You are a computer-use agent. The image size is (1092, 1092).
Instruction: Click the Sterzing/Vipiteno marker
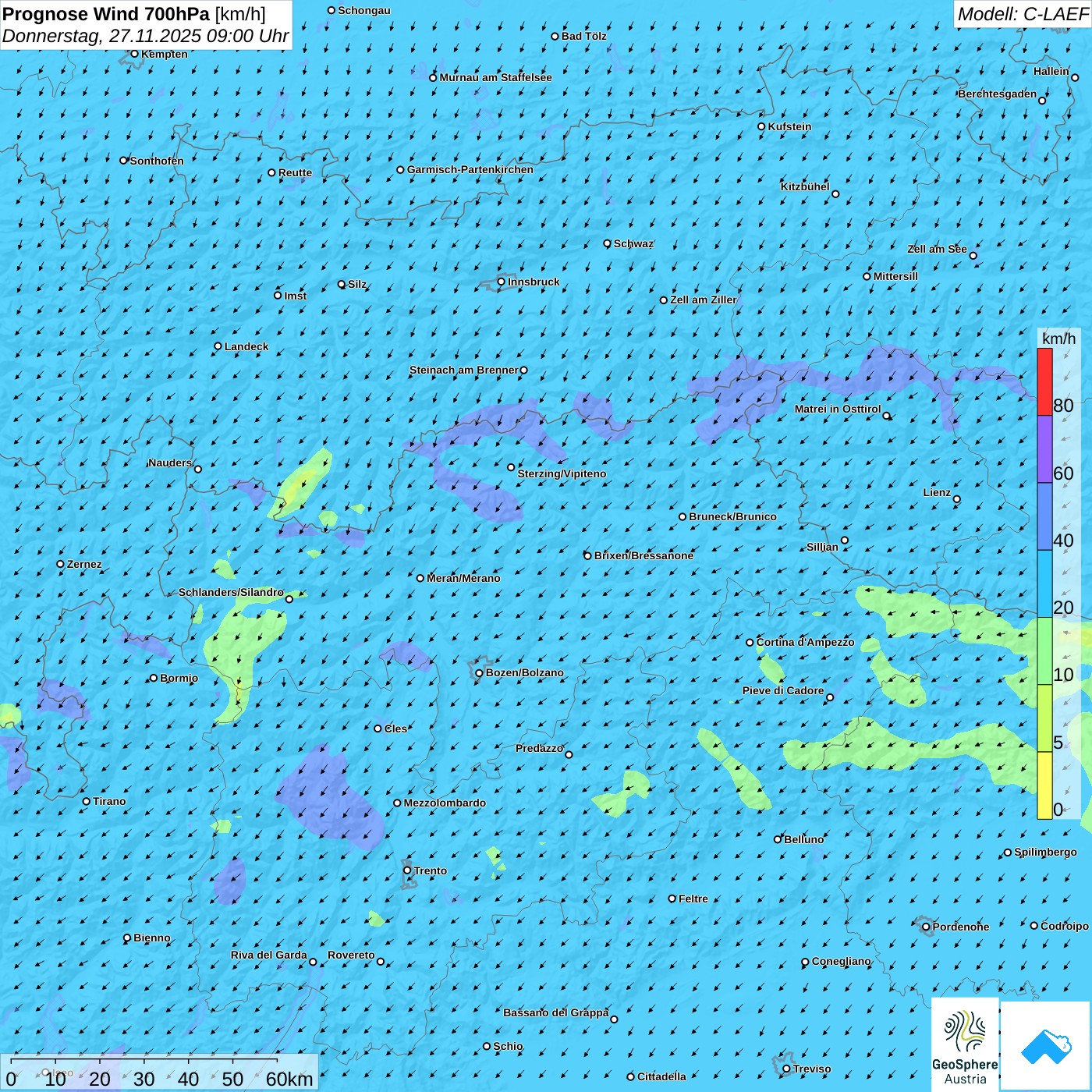pos(512,467)
